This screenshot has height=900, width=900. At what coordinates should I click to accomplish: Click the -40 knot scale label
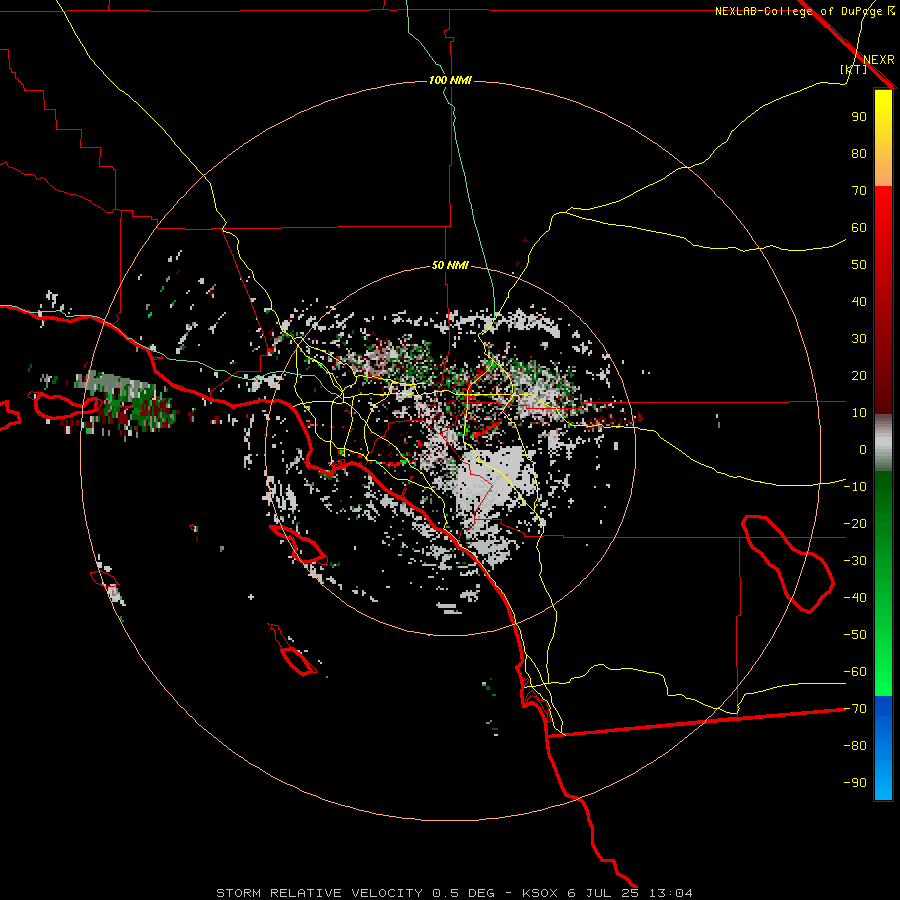[855, 598]
